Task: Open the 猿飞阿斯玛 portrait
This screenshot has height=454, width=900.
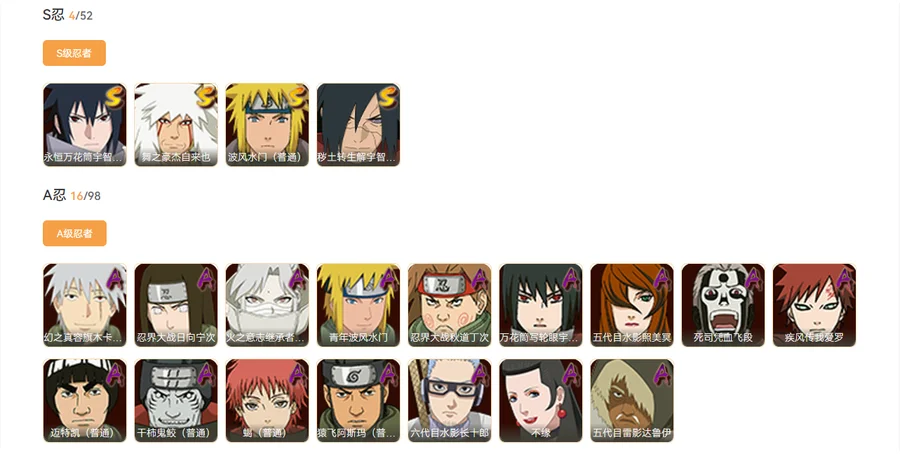Action: pos(359,401)
